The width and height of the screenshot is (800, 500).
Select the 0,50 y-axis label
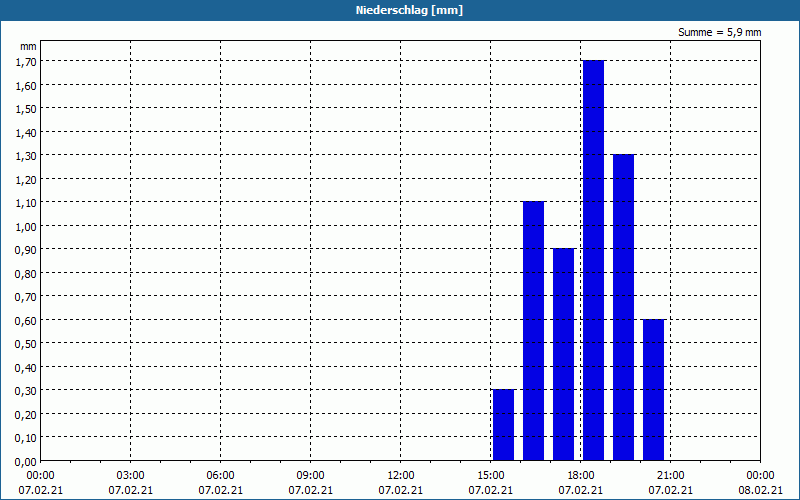(26, 344)
